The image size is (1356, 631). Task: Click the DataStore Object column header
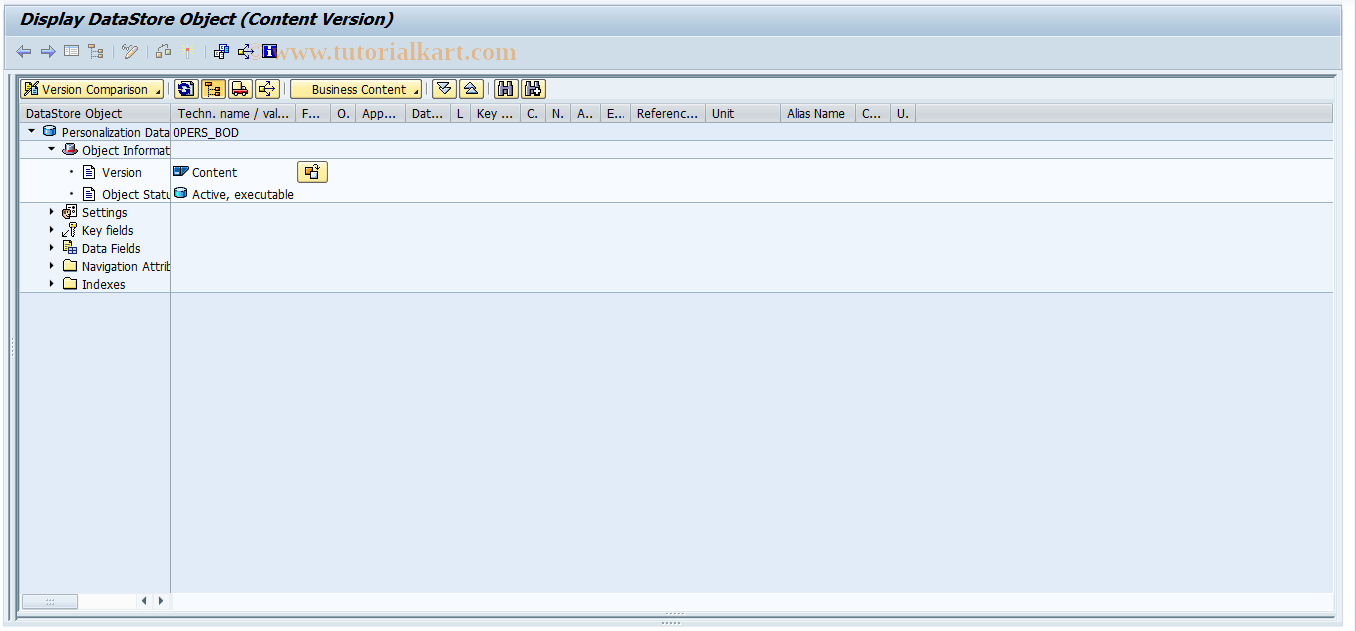pos(95,113)
